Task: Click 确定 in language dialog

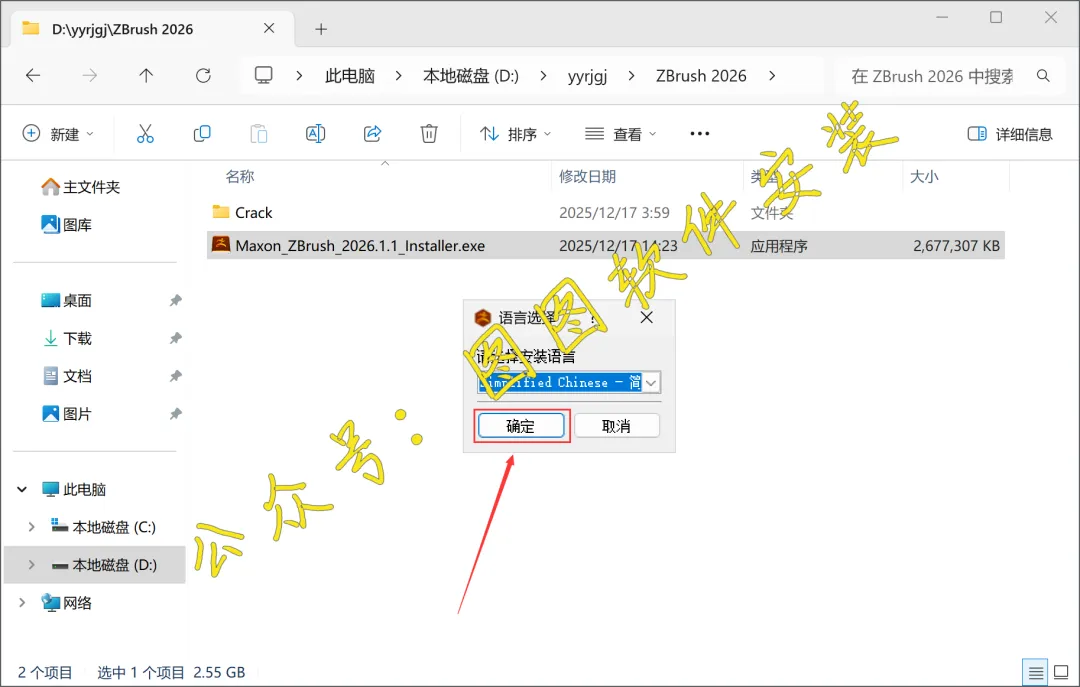Action: click(x=521, y=426)
